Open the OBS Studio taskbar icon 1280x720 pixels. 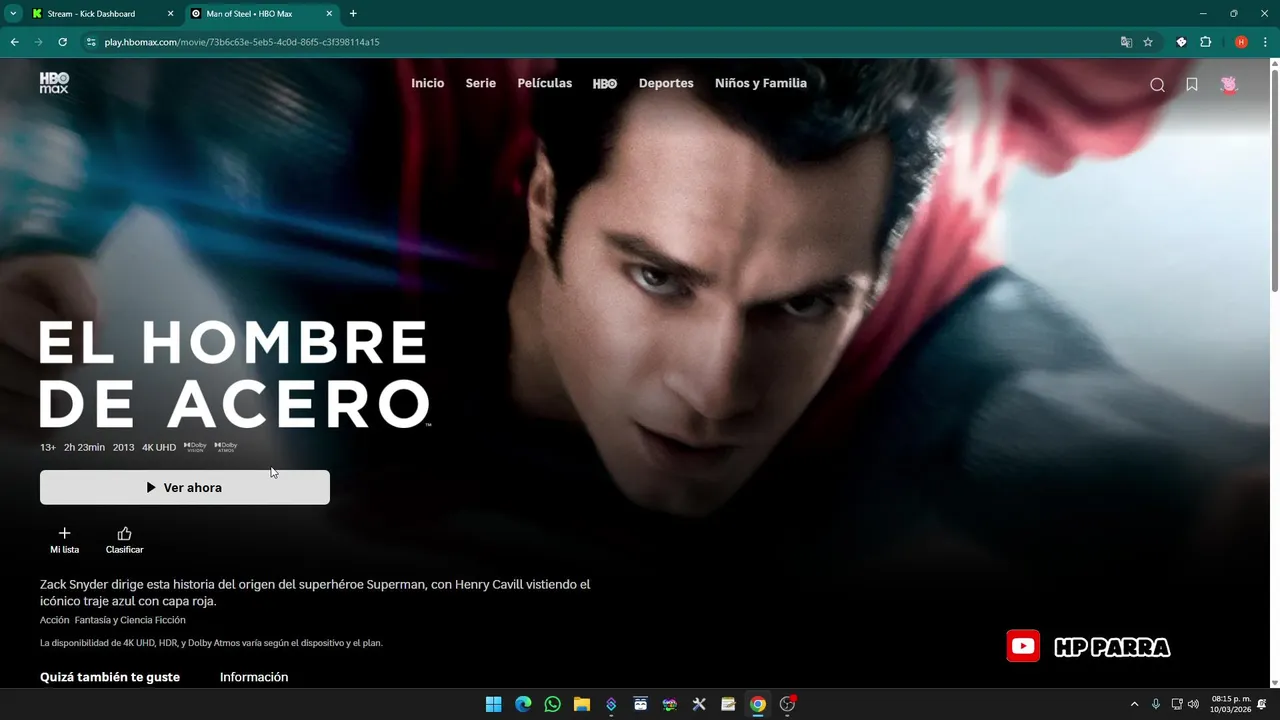pyautogui.click(x=787, y=704)
